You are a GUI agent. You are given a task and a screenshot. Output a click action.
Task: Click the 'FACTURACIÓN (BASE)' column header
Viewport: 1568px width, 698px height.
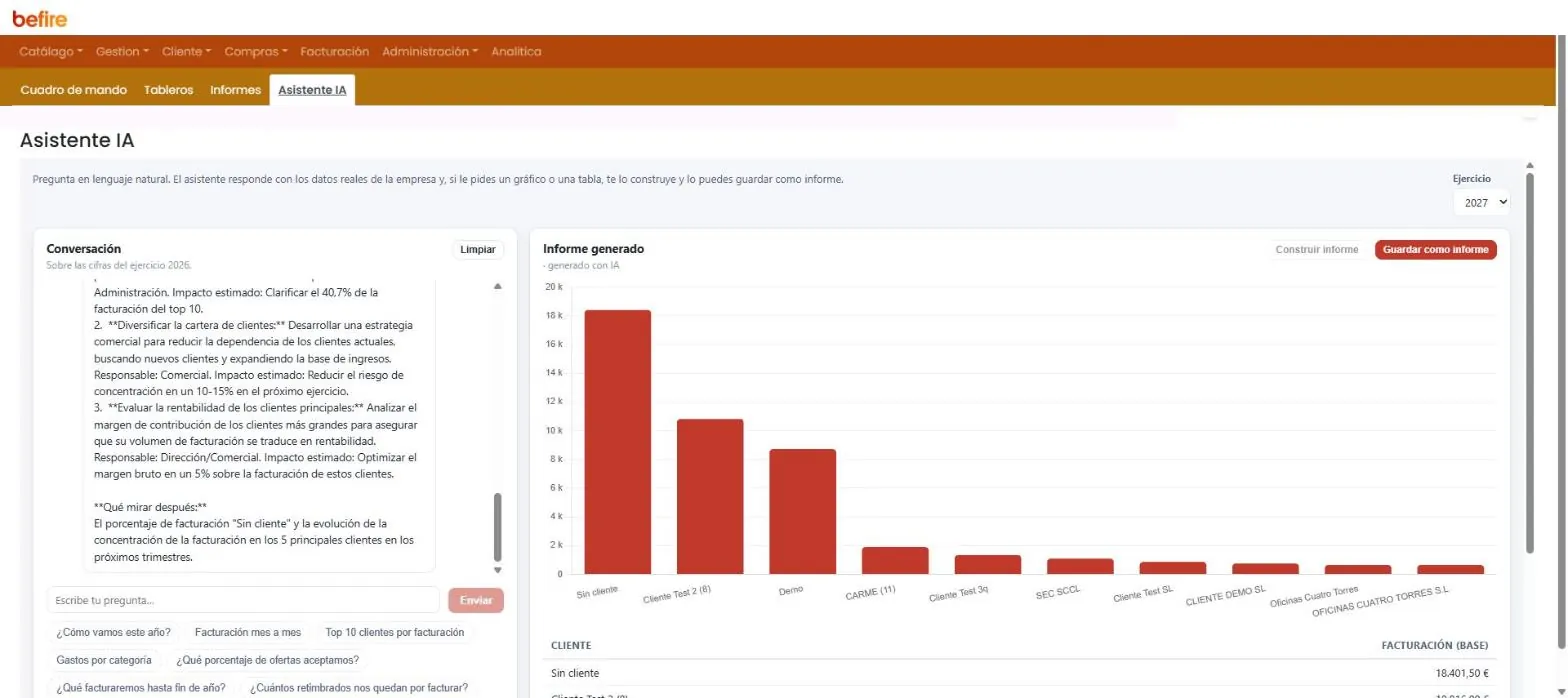[x=1435, y=646]
